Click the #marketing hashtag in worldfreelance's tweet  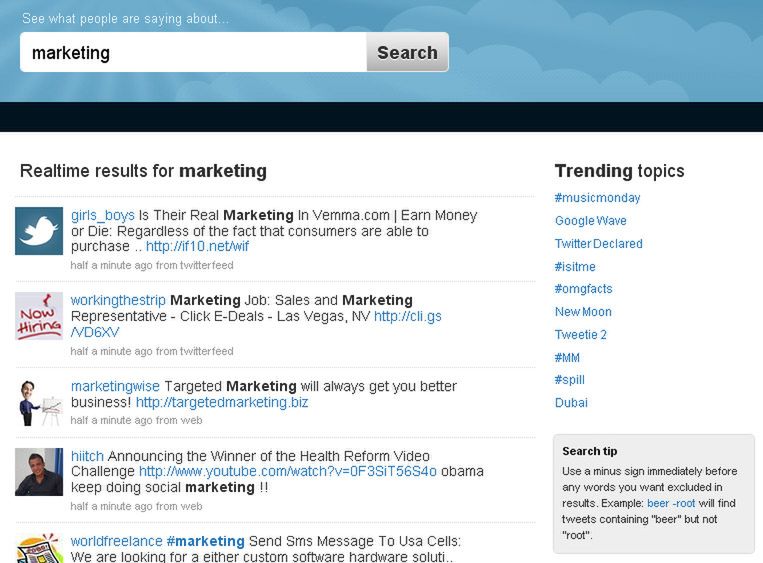click(205, 541)
